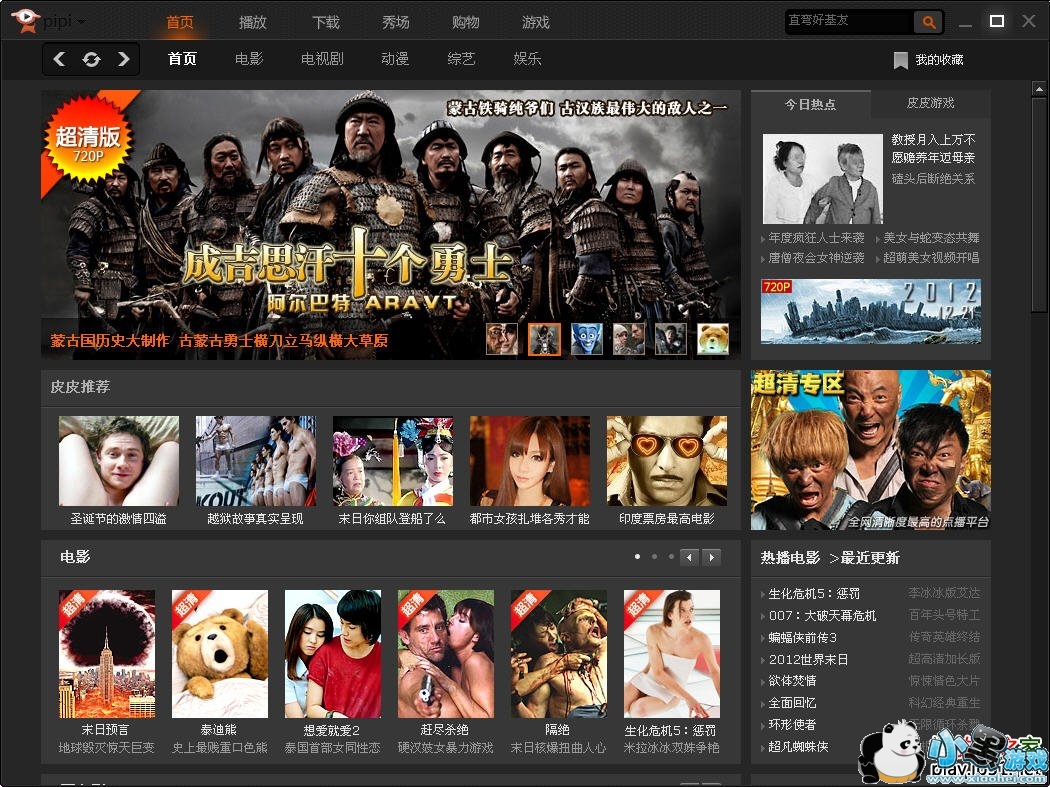Image resolution: width=1050 pixels, height=787 pixels.
Task: Click 热播电影 heading
Action: [x=790, y=558]
